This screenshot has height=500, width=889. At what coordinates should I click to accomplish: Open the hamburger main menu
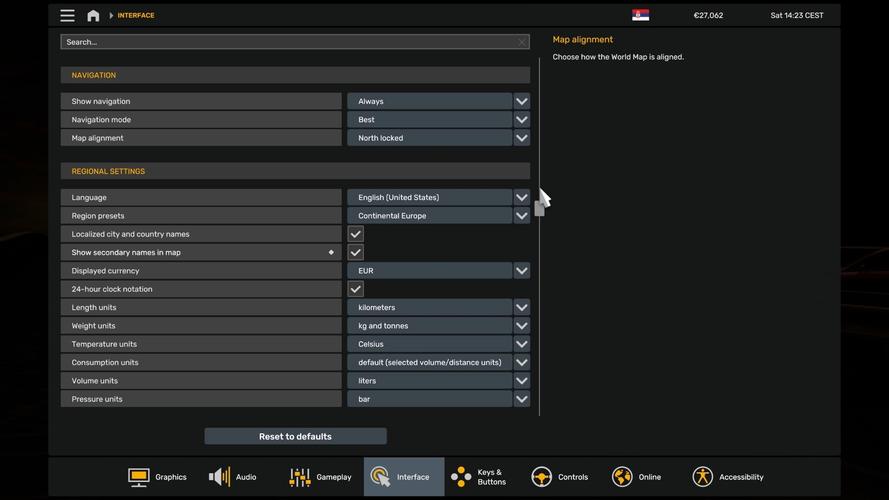coord(67,15)
